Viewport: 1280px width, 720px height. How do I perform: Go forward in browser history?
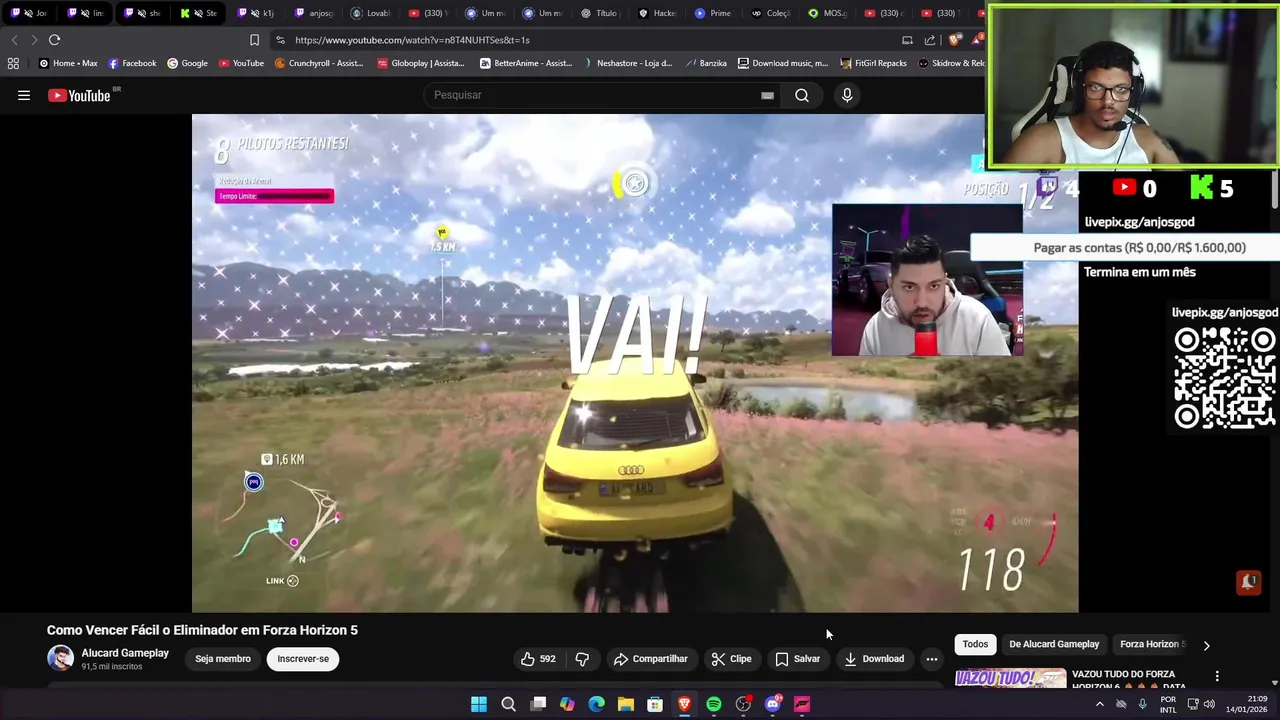click(x=34, y=40)
